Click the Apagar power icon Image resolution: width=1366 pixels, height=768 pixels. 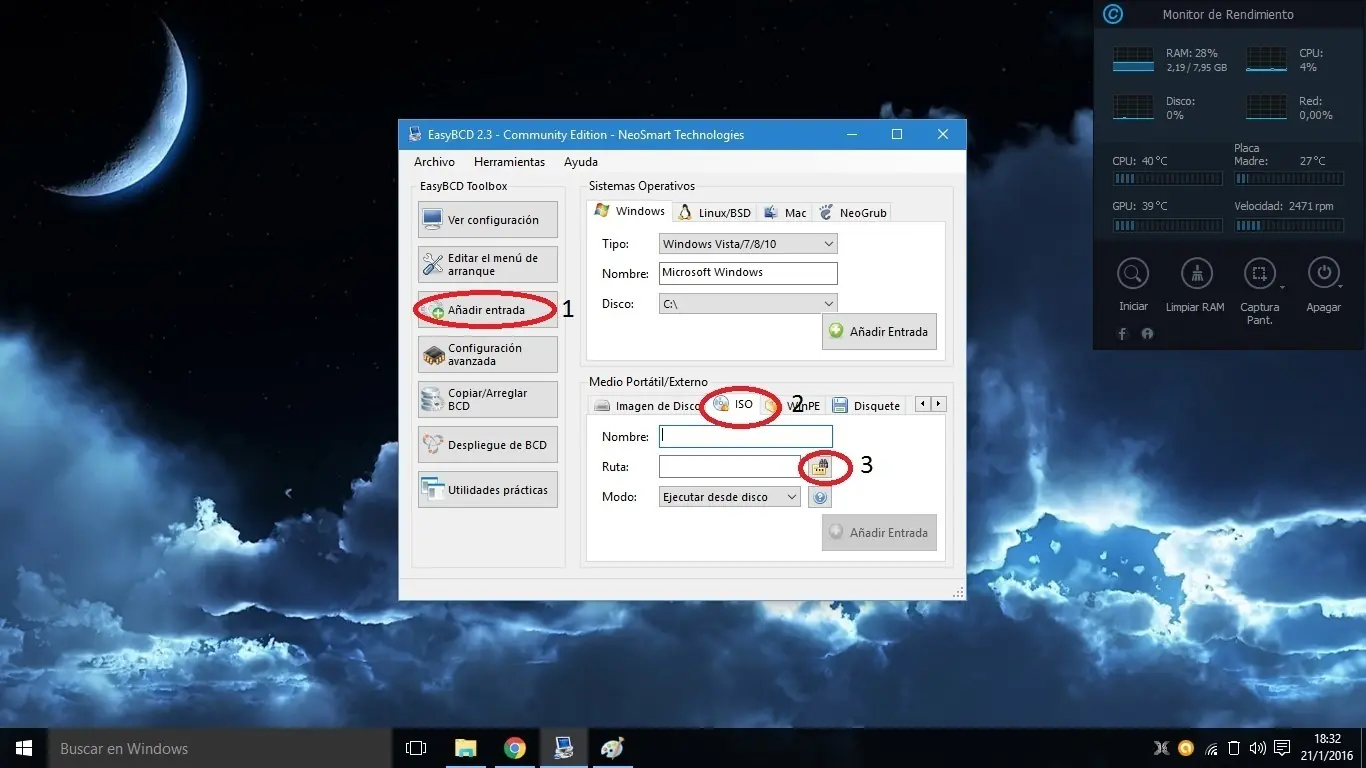pyautogui.click(x=1323, y=273)
